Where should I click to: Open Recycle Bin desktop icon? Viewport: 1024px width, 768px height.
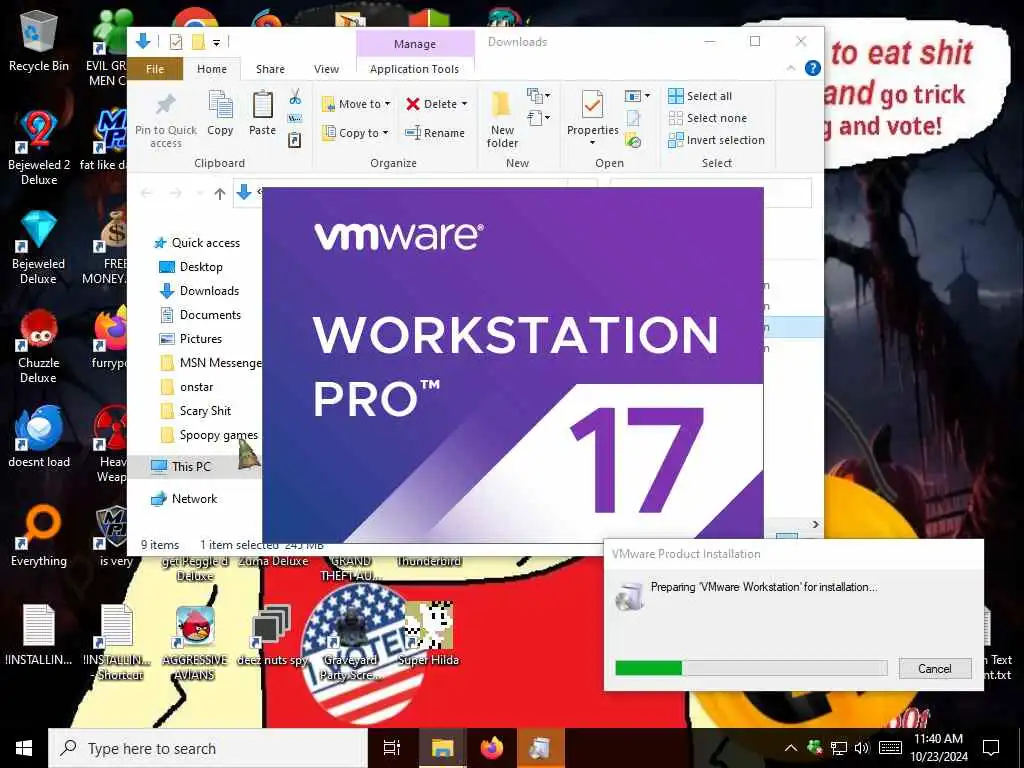click(39, 42)
